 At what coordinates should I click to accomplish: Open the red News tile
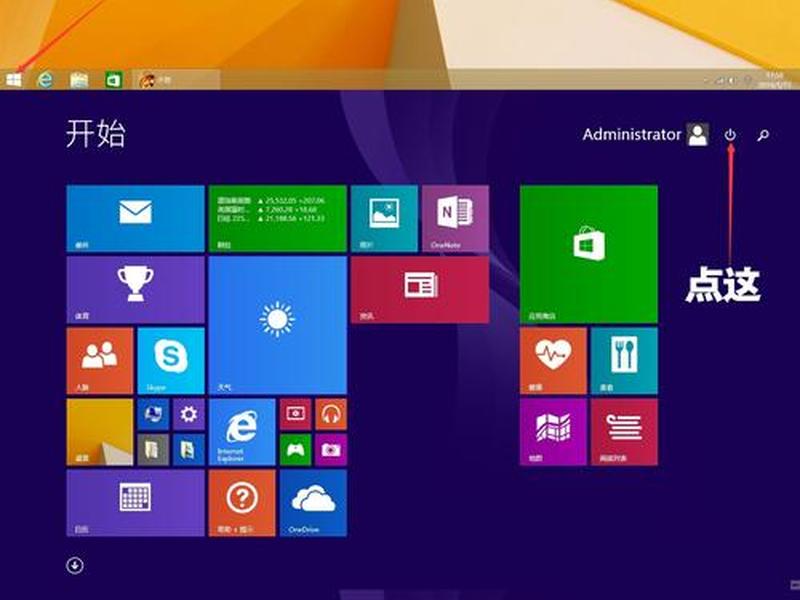[x=420, y=289]
